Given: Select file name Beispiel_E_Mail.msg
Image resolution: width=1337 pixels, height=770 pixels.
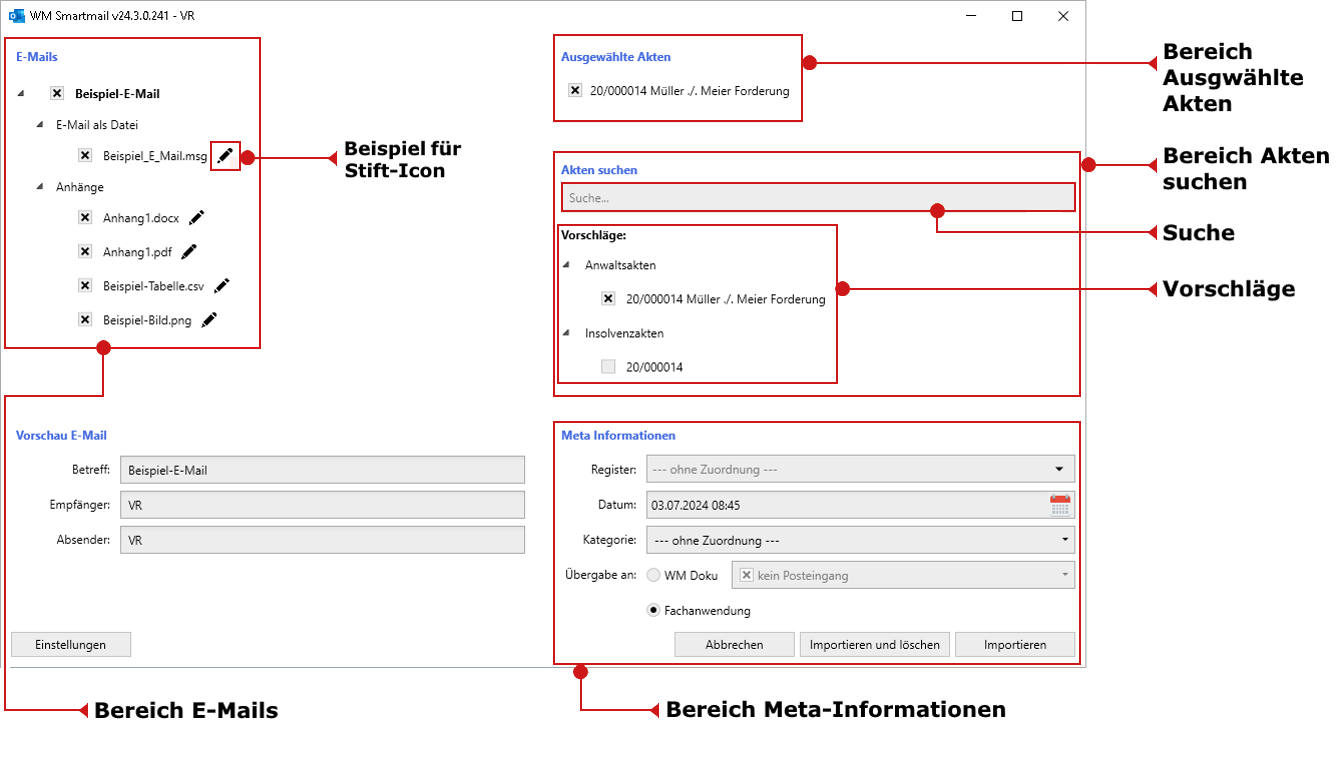Looking at the screenshot, I should coord(155,156).
